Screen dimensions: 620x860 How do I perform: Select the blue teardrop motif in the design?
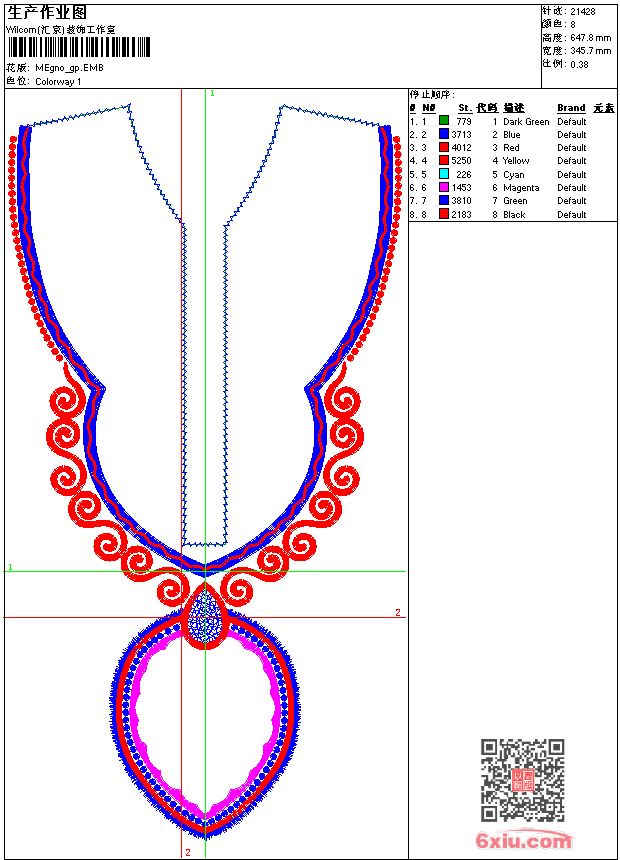205,617
